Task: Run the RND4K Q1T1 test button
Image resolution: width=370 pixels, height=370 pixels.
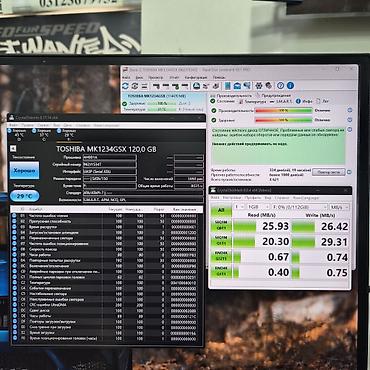Action: pos(221,272)
